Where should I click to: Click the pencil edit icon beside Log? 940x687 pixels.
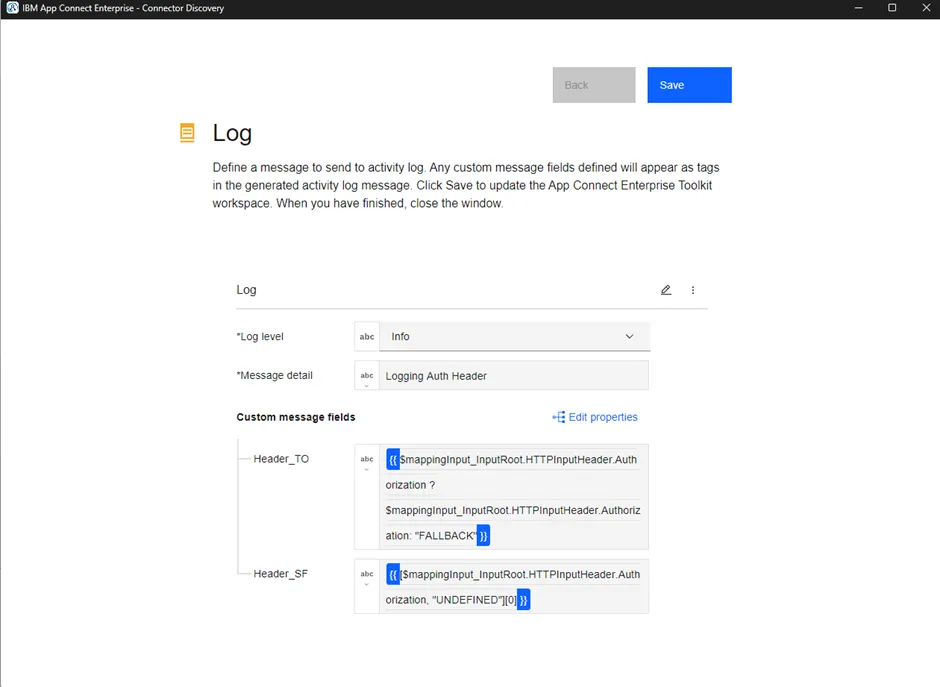pyautogui.click(x=665, y=290)
